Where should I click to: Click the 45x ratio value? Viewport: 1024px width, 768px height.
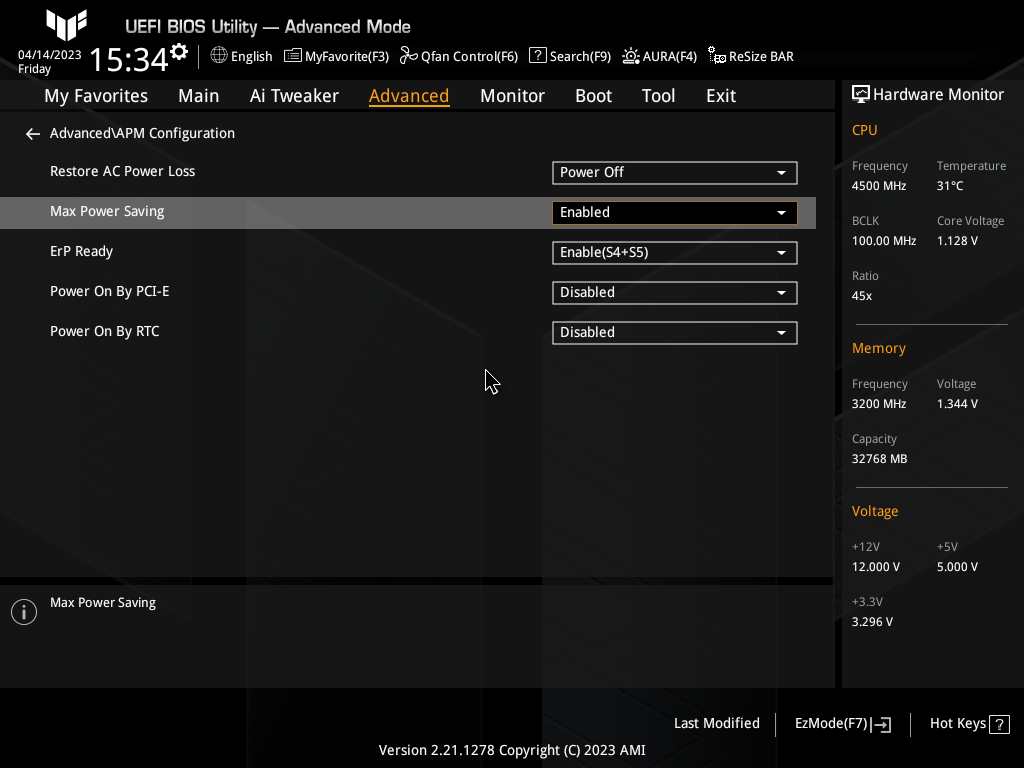pyautogui.click(x=861, y=296)
